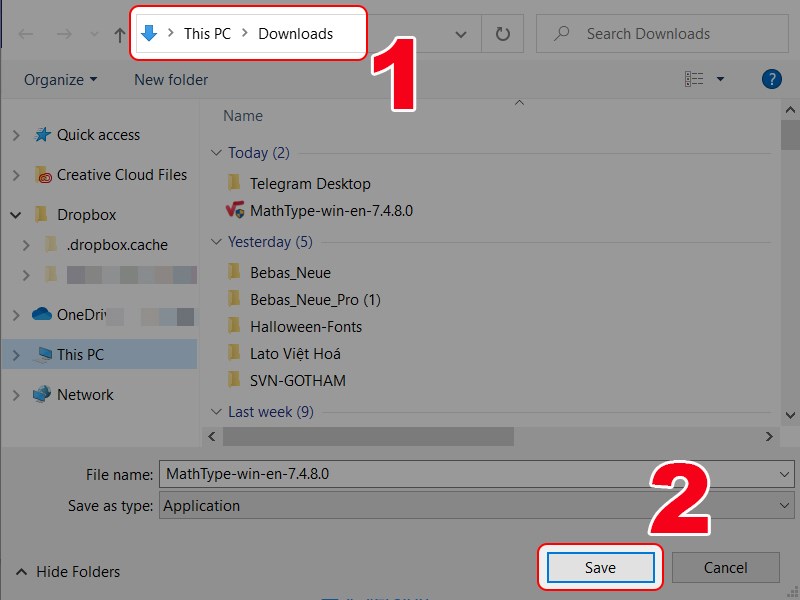The image size is (800, 600).
Task: Click the change view layout icon
Action: coord(694,78)
